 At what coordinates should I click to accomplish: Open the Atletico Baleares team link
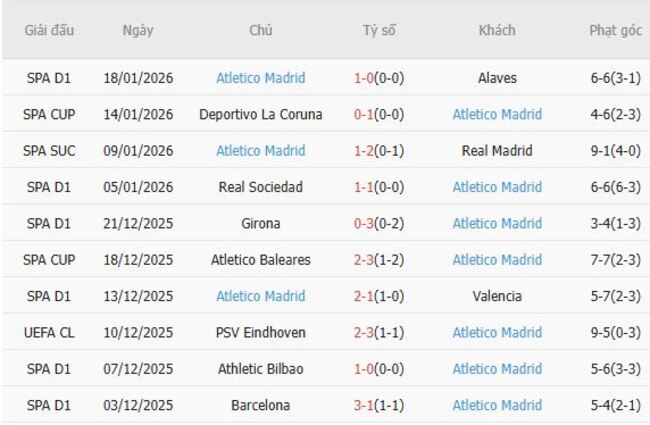[x=261, y=260]
